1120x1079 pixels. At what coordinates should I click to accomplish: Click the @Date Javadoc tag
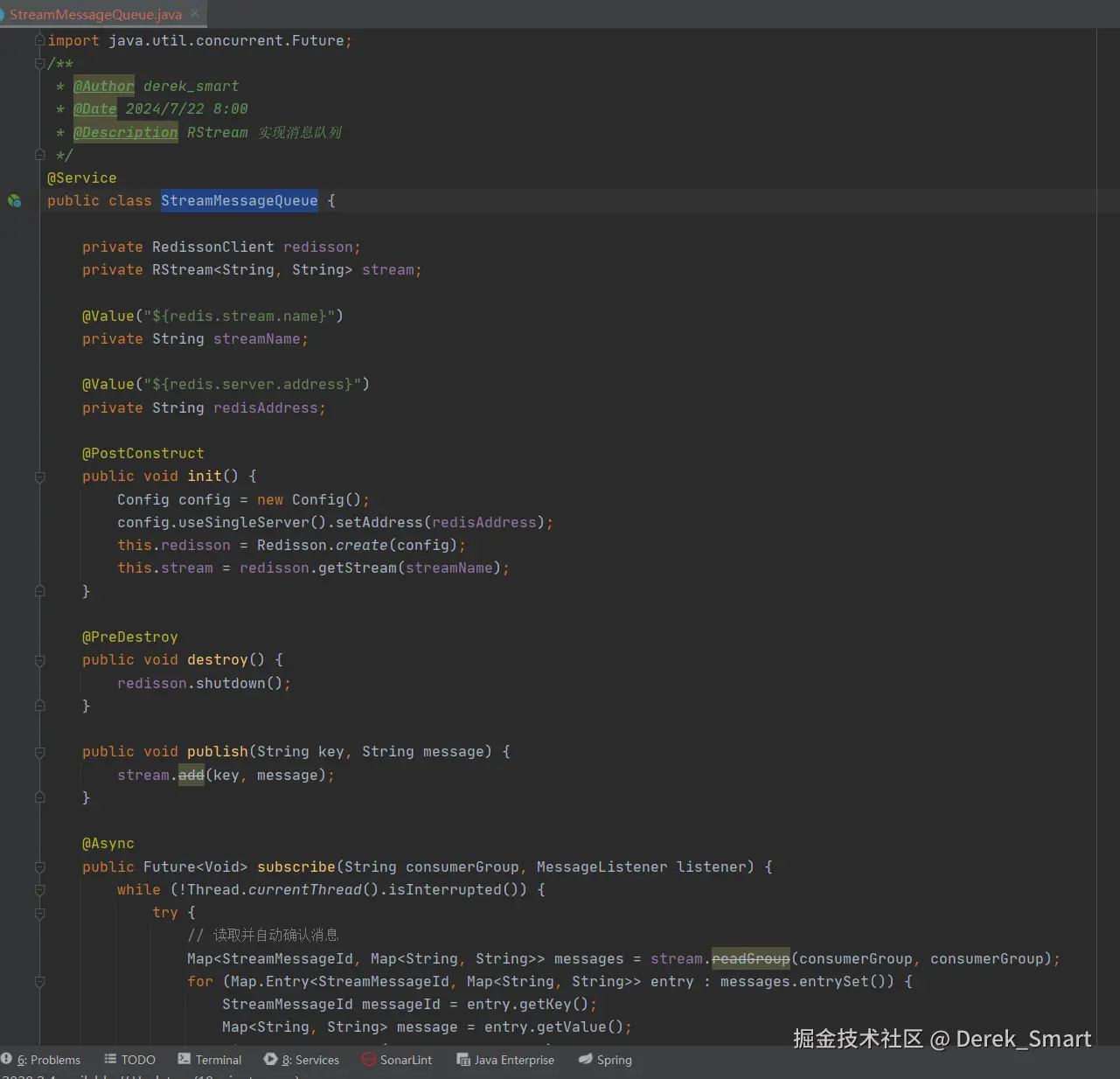pyautogui.click(x=94, y=108)
